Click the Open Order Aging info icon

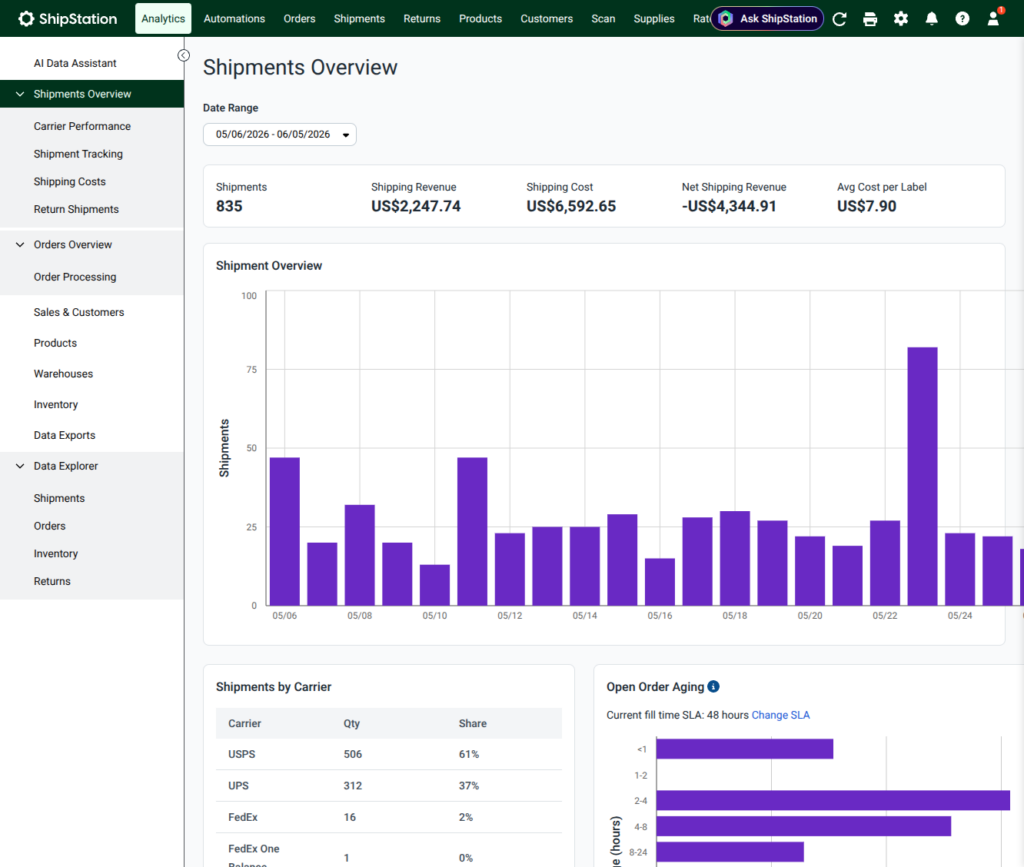(714, 686)
